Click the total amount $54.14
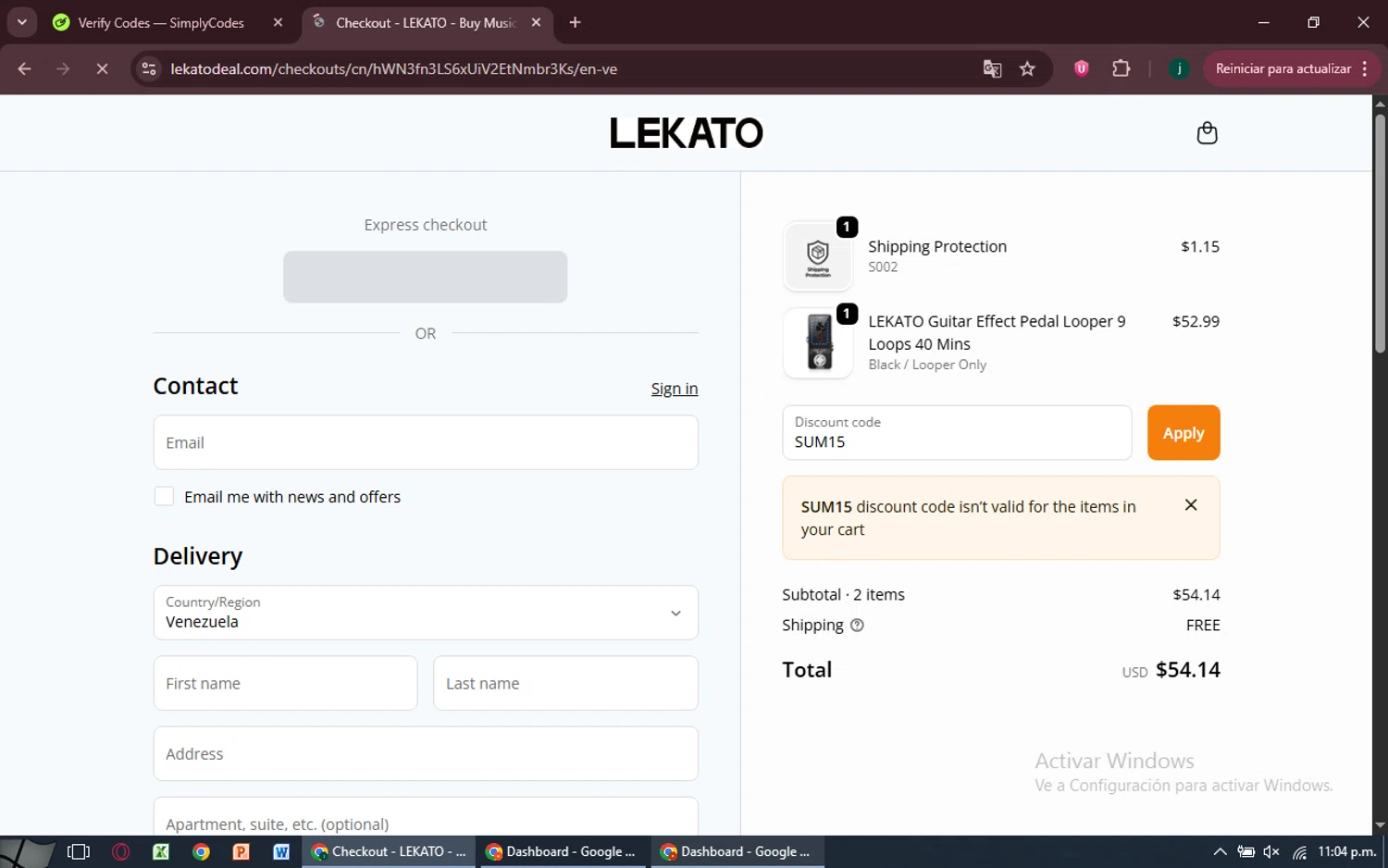This screenshot has width=1388, height=868. pos(1188,669)
